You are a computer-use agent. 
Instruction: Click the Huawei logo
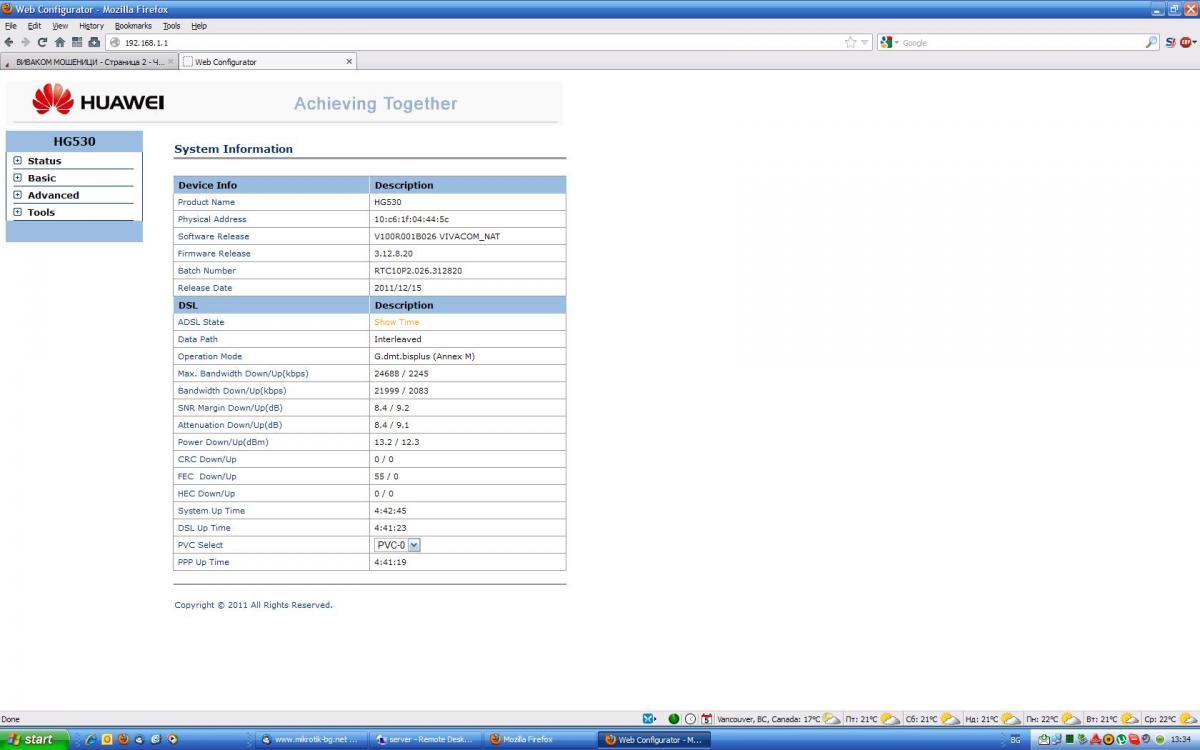[98, 100]
